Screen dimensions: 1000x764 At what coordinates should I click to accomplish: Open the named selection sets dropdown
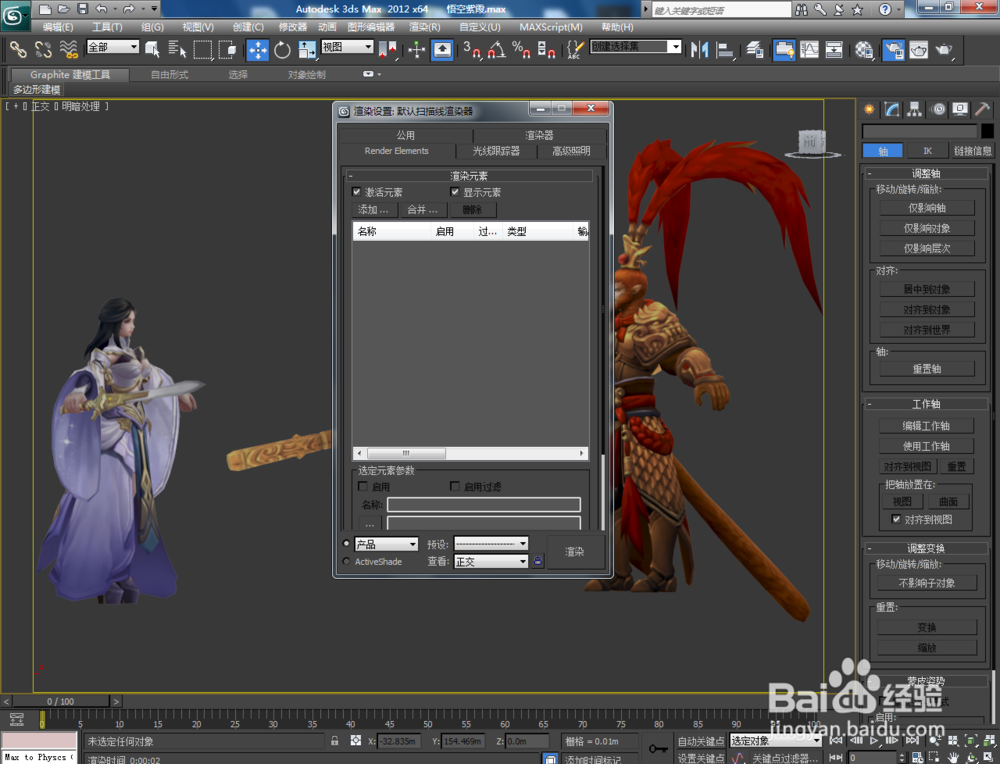click(636, 47)
